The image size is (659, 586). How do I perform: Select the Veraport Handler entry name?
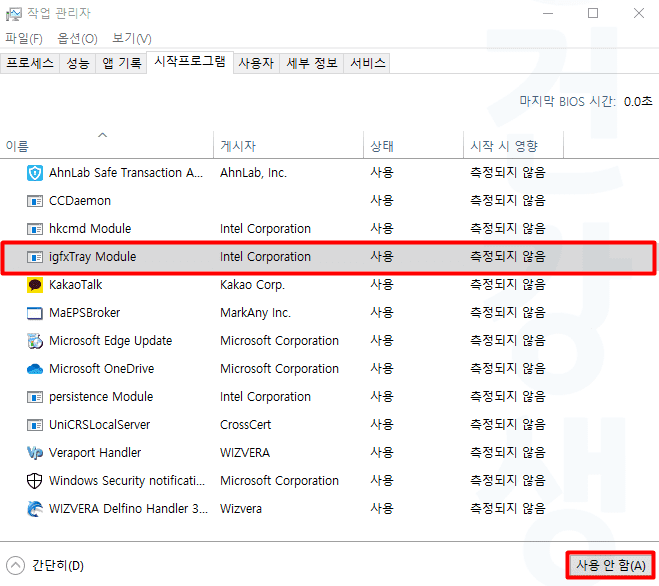coord(95,453)
